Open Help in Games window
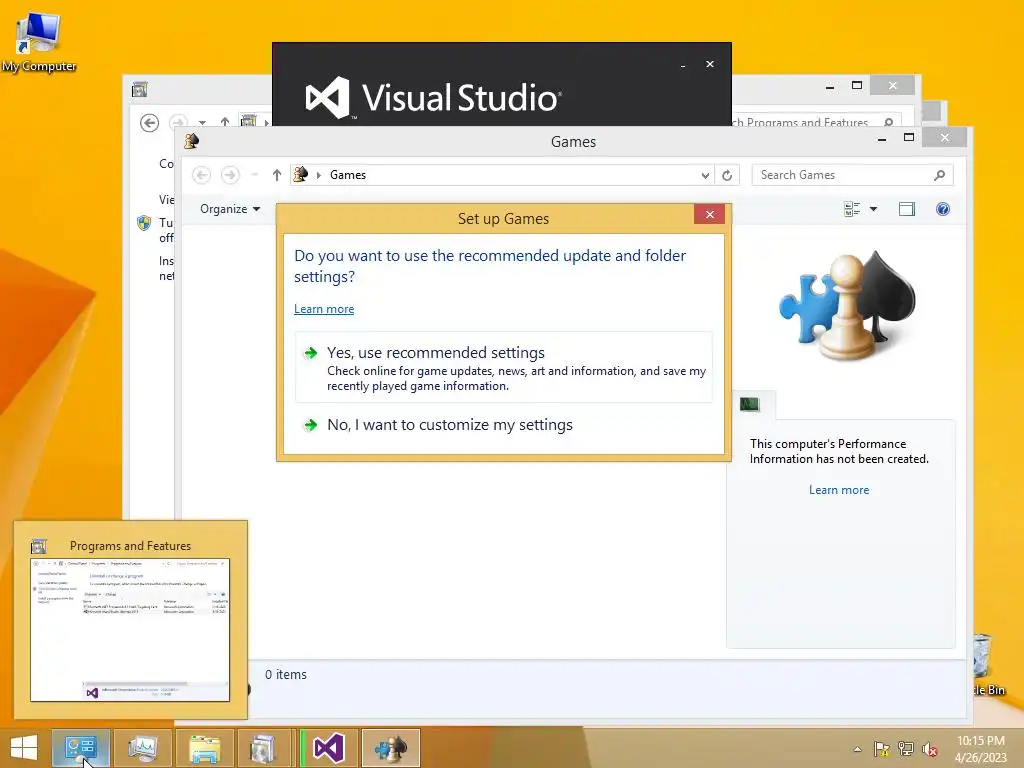This screenshot has width=1024, height=768. click(x=942, y=209)
